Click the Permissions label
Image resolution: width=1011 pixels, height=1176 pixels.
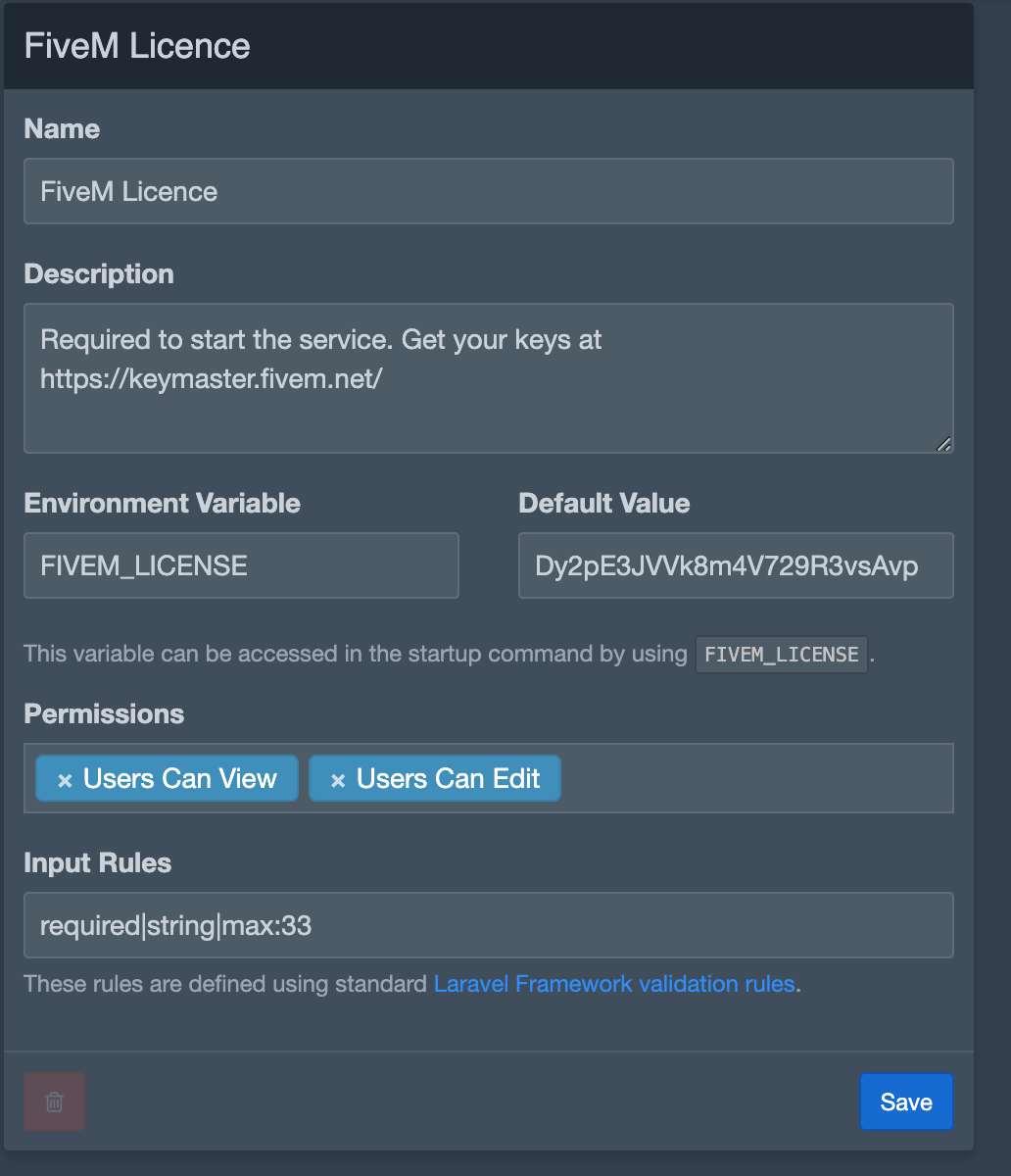click(104, 713)
